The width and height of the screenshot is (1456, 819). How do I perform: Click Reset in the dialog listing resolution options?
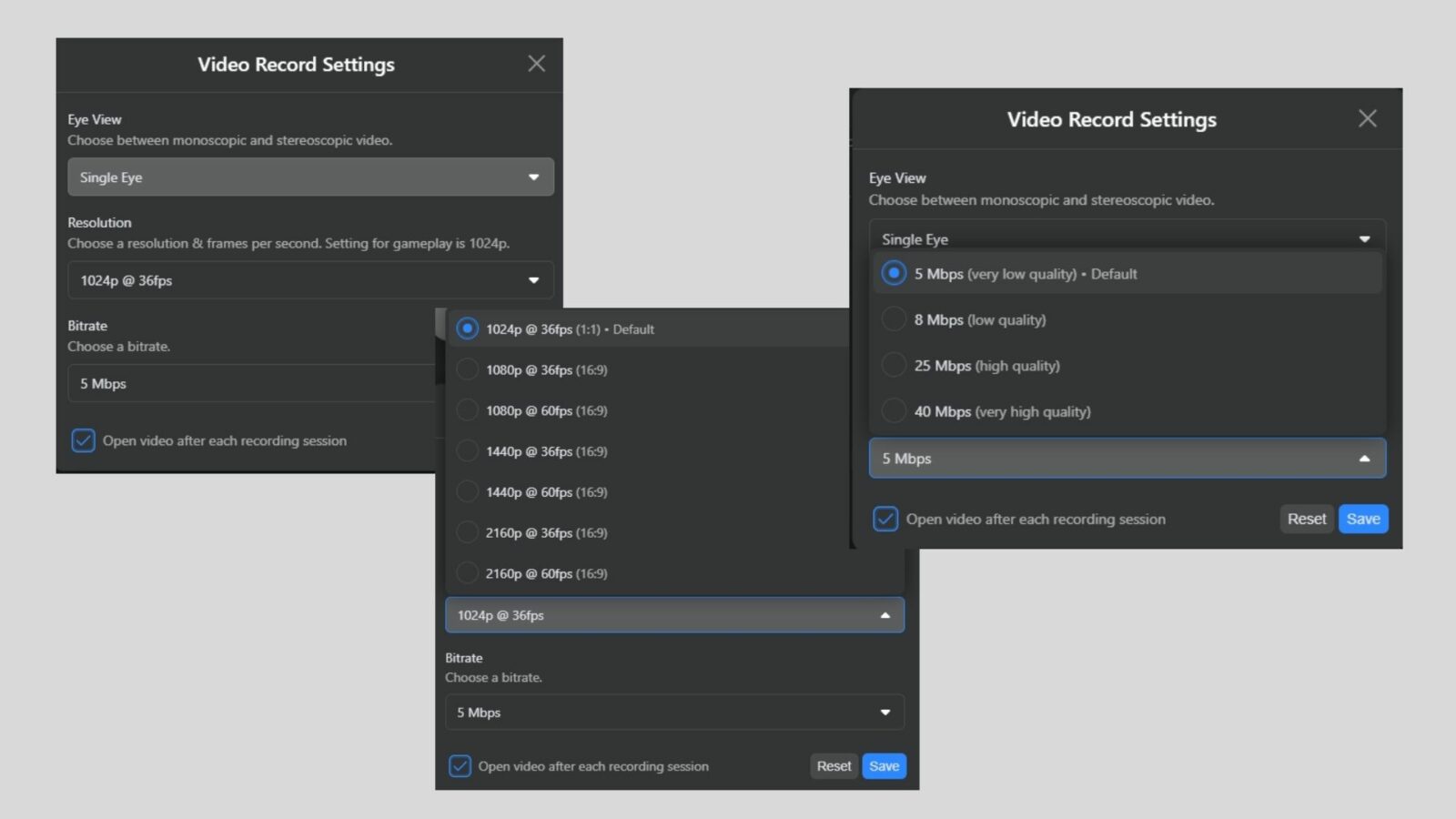(834, 766)
